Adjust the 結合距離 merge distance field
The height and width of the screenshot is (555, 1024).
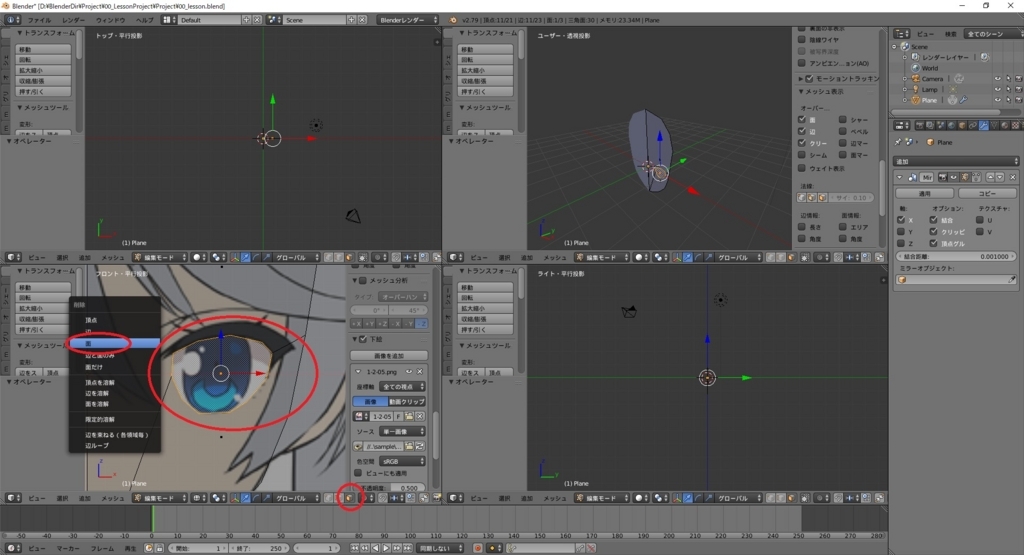956,257
